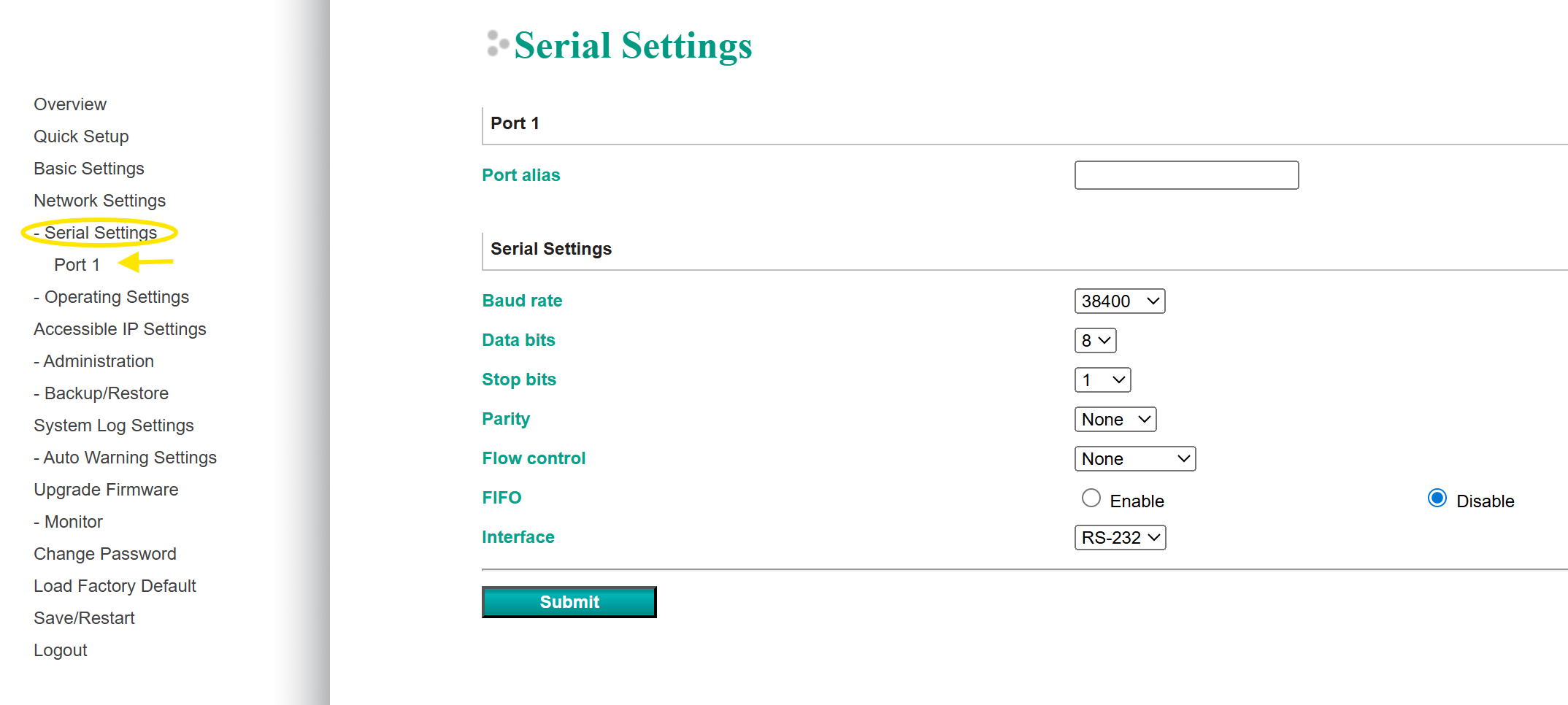Log out via the Logout link
This screenshot has height=705, width=1568.
tap(60, 650)
